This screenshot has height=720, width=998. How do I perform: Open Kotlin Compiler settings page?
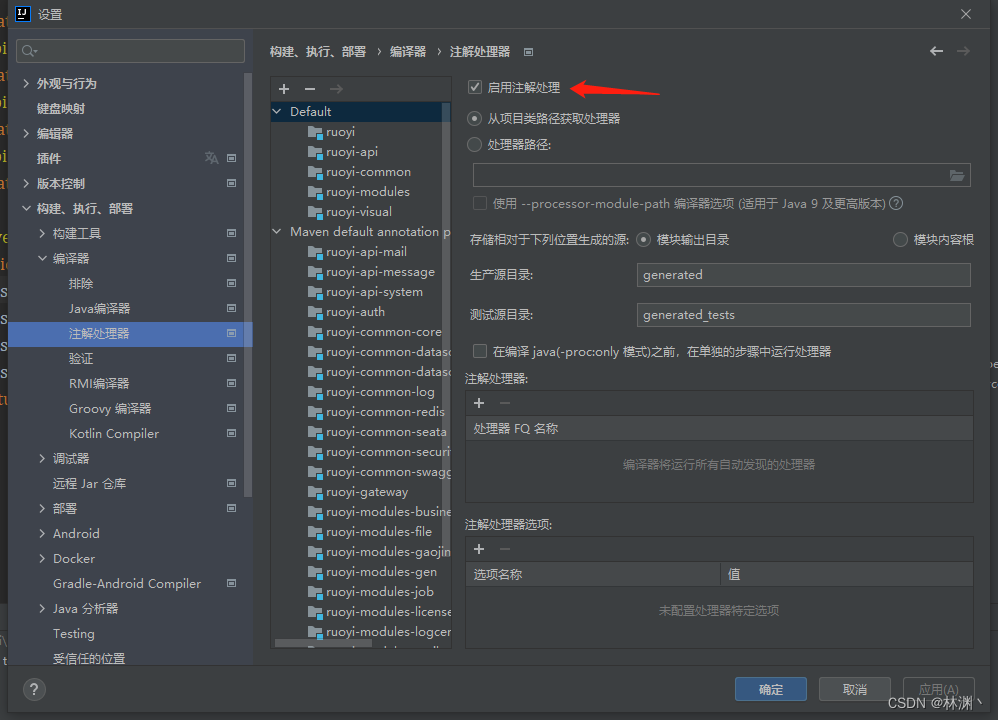pos(114,434)
